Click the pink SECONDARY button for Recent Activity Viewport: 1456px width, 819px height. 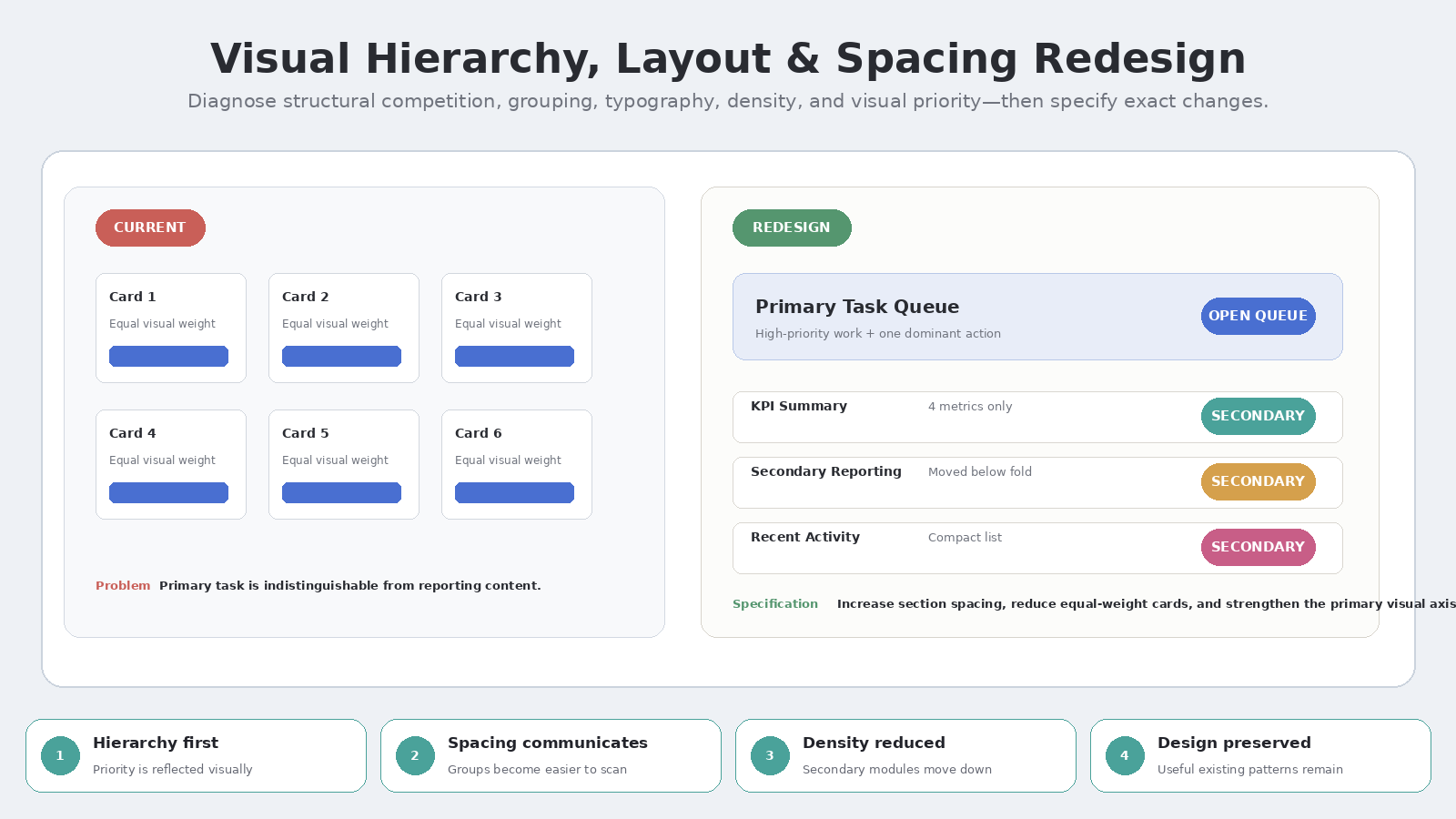(1258, 547)
